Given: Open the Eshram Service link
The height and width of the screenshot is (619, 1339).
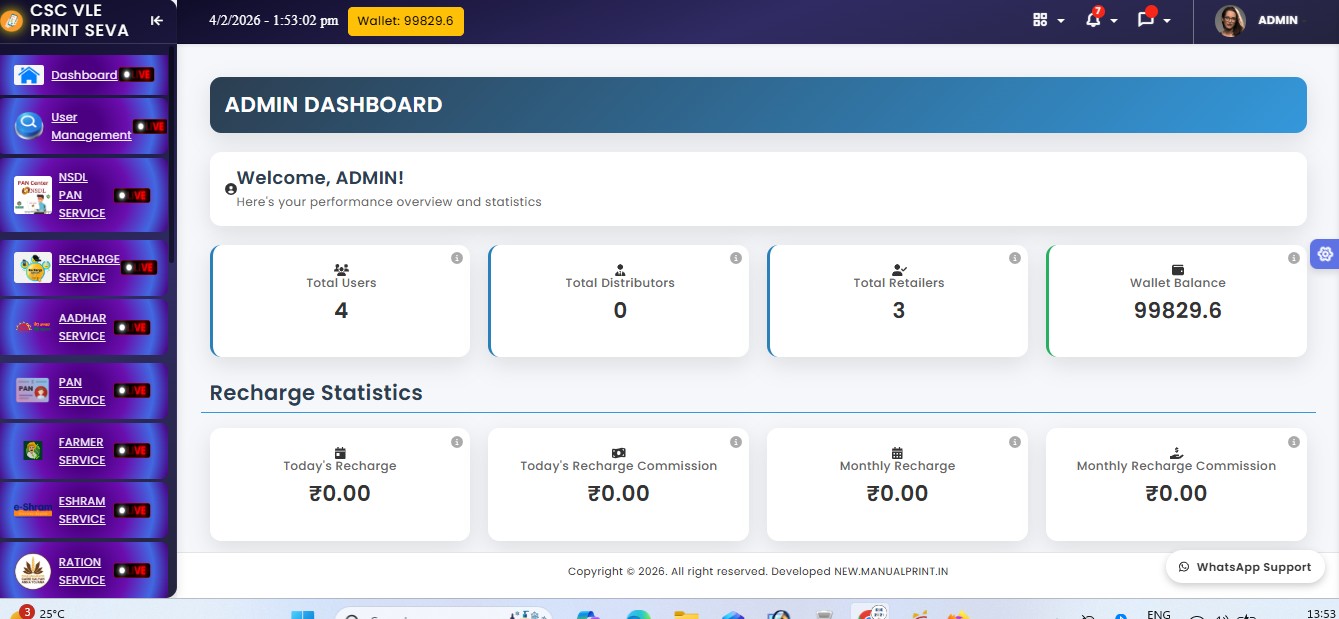Looking at the screenshot, I should [81, 510].
